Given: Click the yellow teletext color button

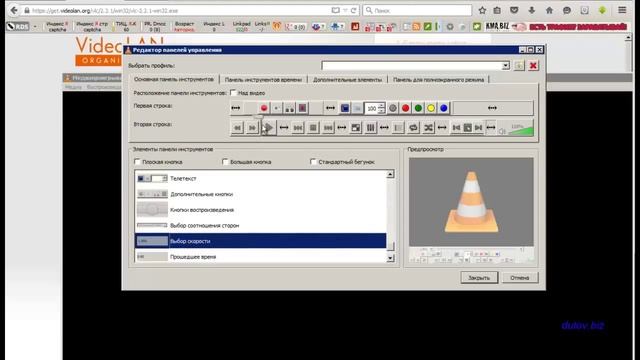Looking at the screenshot, I should point(431,108).
